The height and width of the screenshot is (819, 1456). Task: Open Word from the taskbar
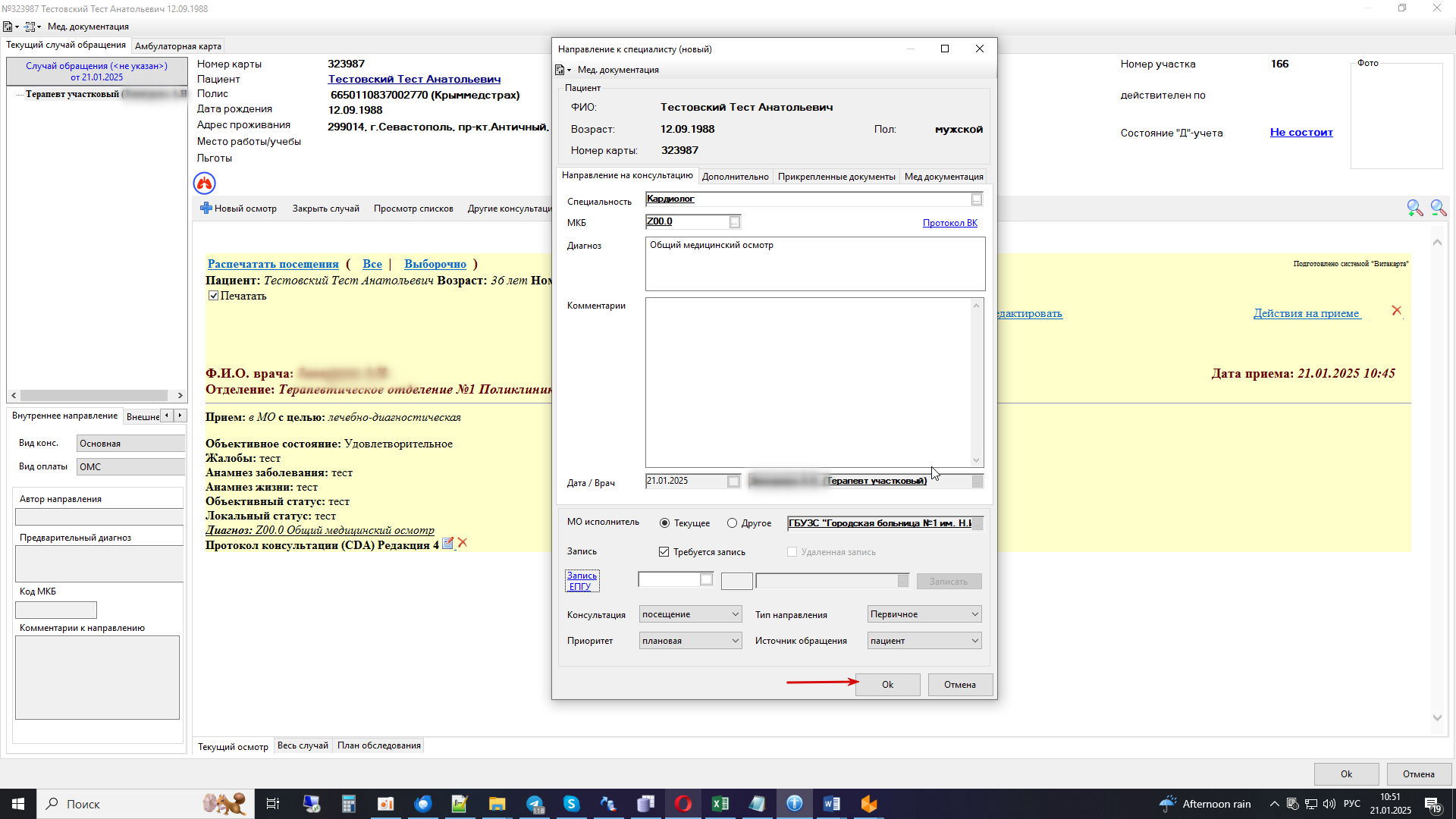[831, 804]
